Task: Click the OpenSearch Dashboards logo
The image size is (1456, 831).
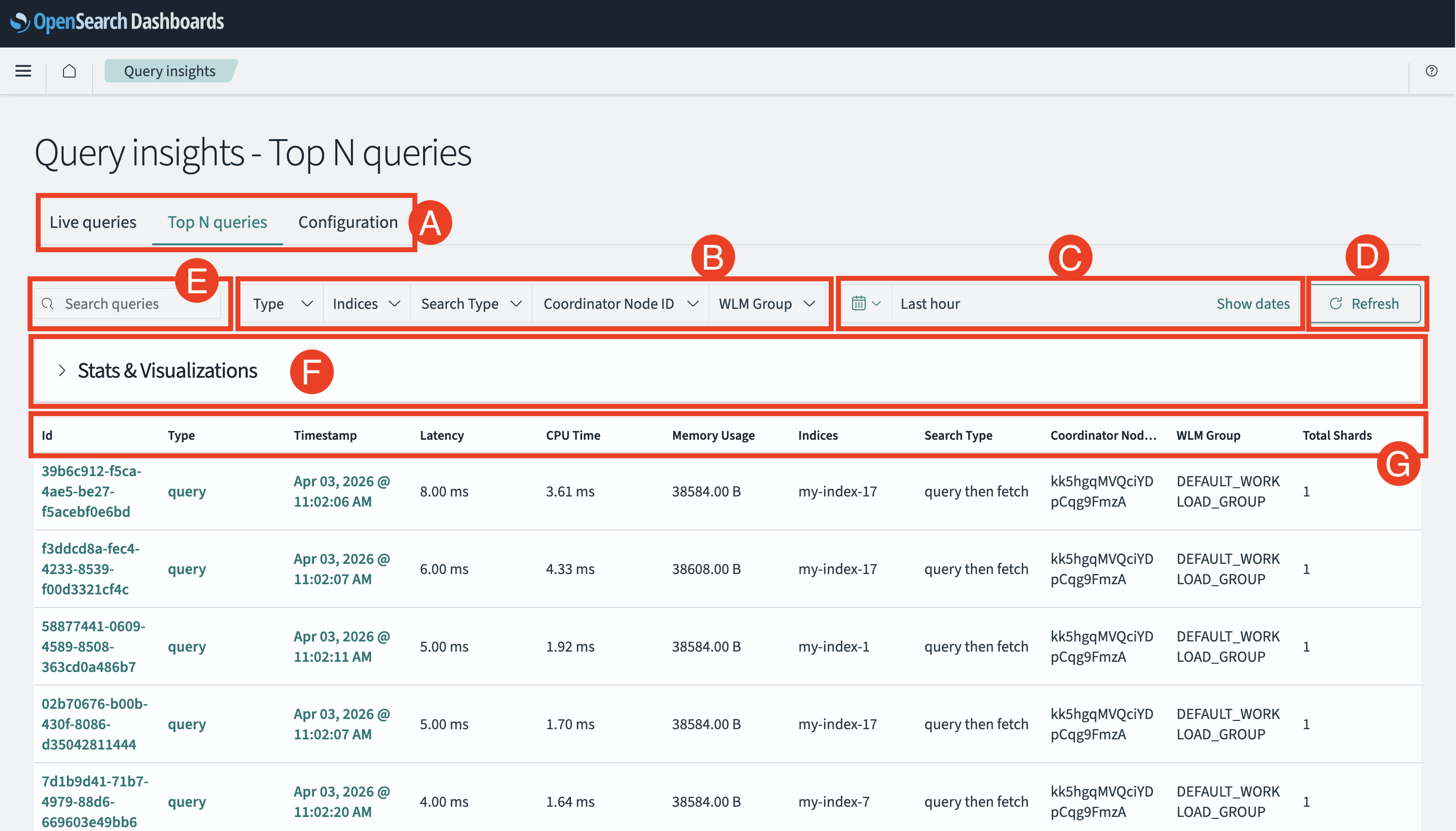Action: point(117,22)
